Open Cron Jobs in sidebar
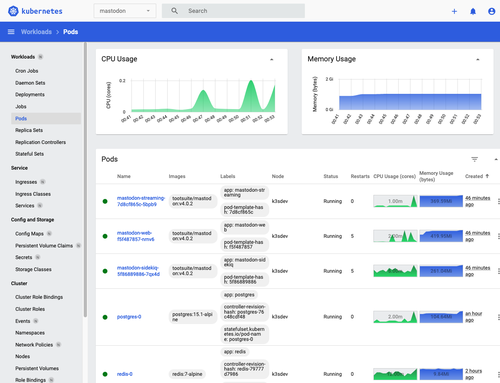This screenshot has height=383, width=500. point(27,71)
